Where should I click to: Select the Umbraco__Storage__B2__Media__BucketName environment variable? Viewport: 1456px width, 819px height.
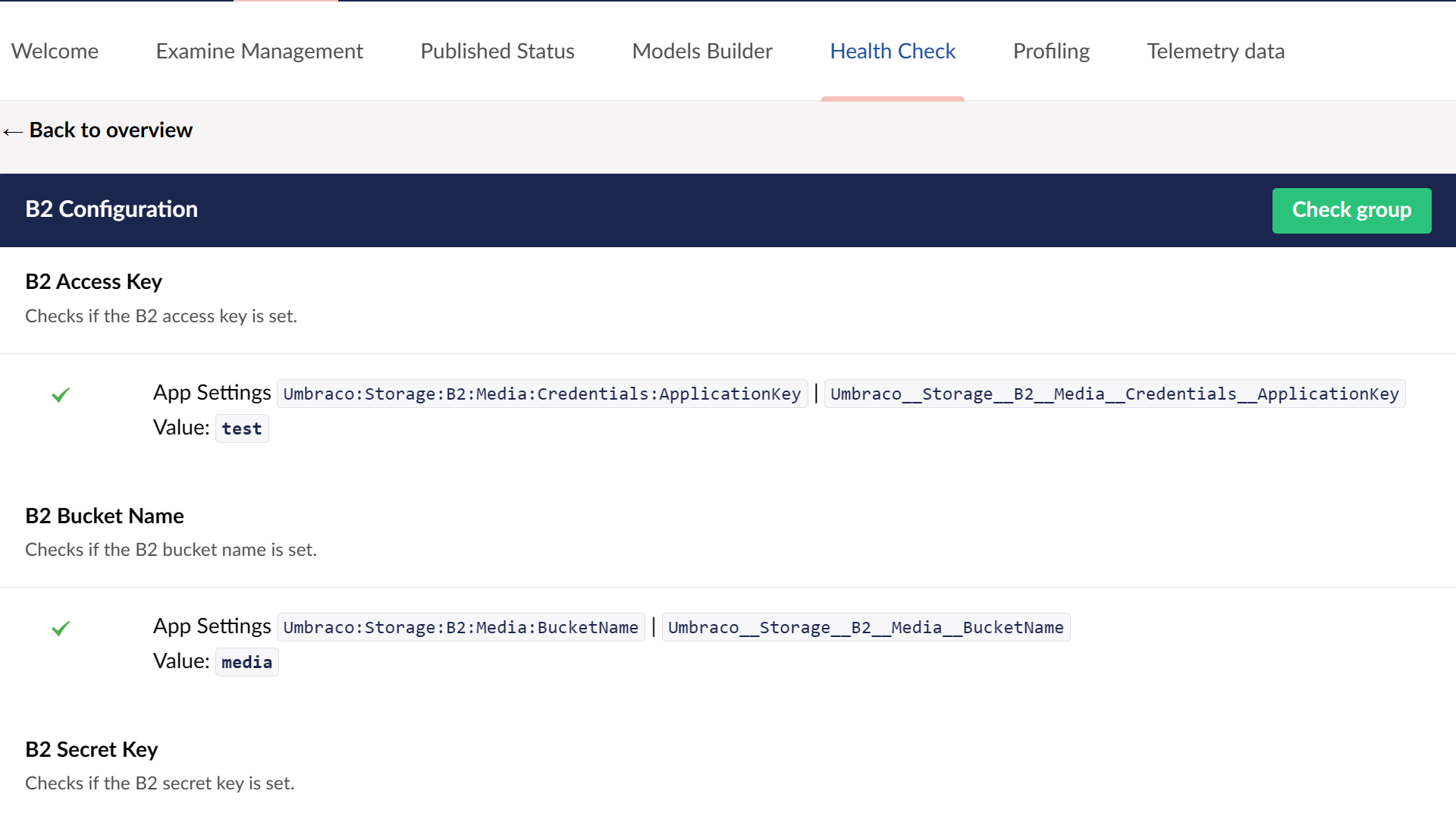865,627
